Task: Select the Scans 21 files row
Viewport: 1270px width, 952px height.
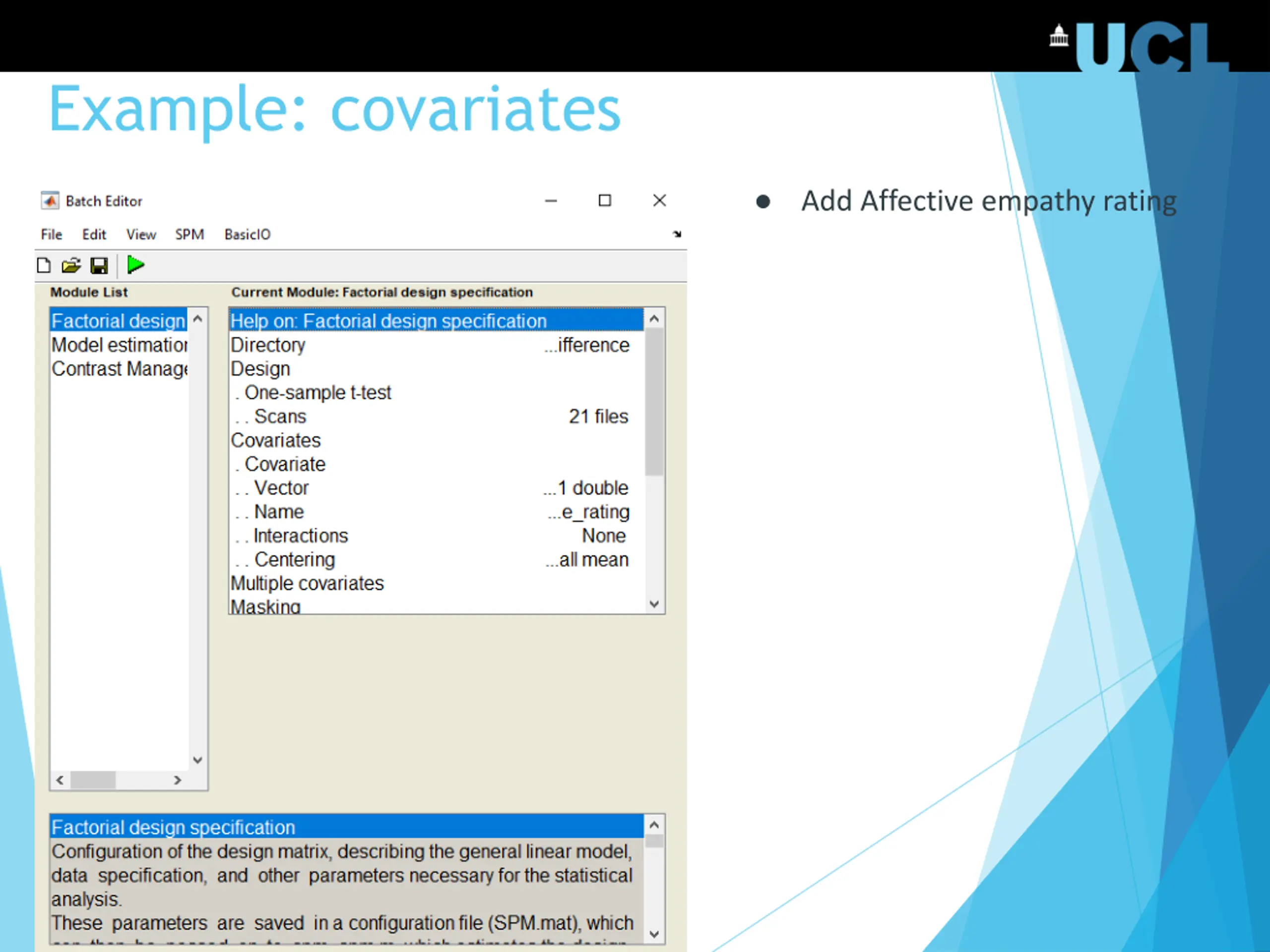Action: (x=437, y=416)
